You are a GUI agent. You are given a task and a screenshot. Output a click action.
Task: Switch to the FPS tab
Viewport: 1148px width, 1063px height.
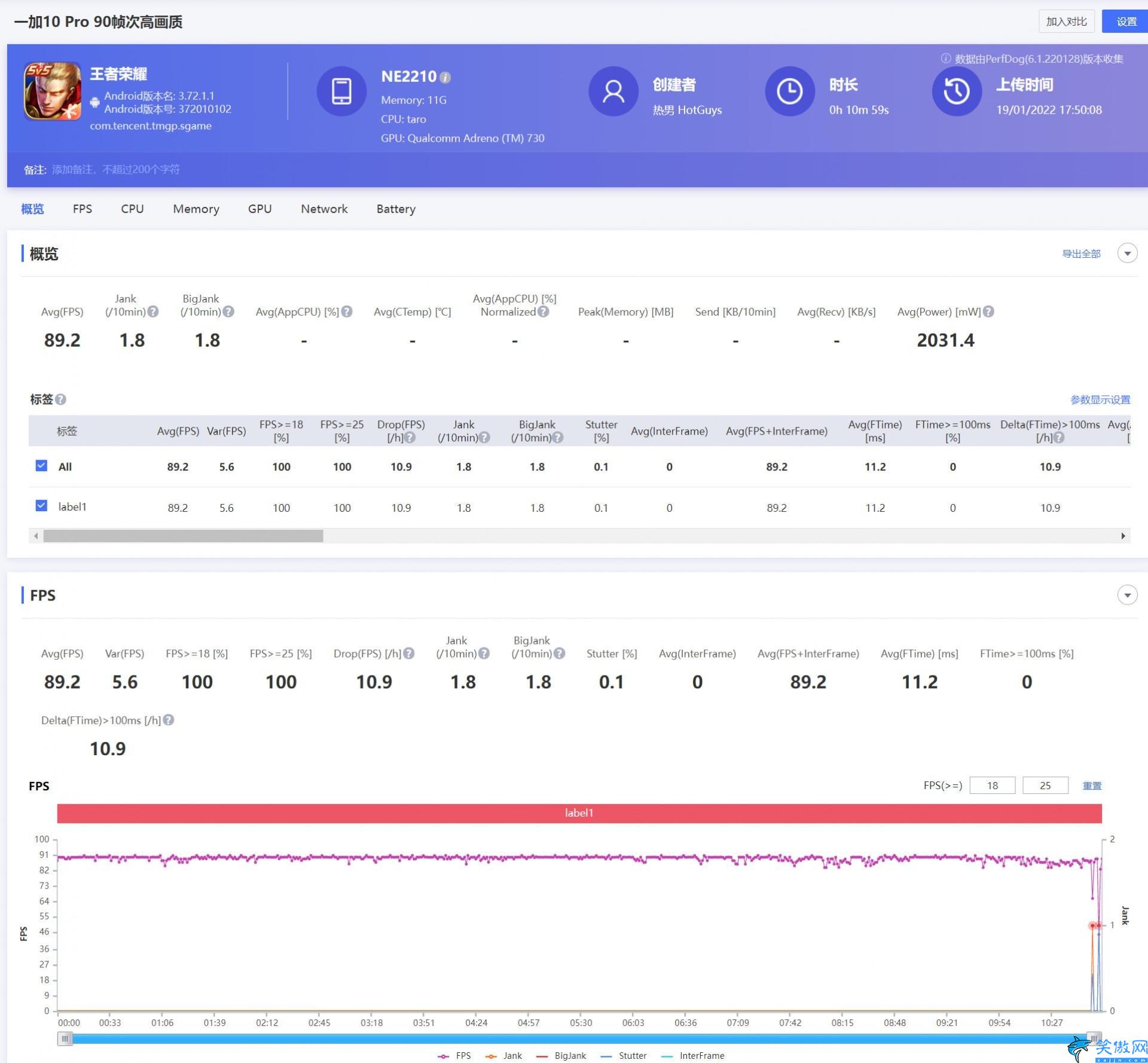[x=83, y=209]
